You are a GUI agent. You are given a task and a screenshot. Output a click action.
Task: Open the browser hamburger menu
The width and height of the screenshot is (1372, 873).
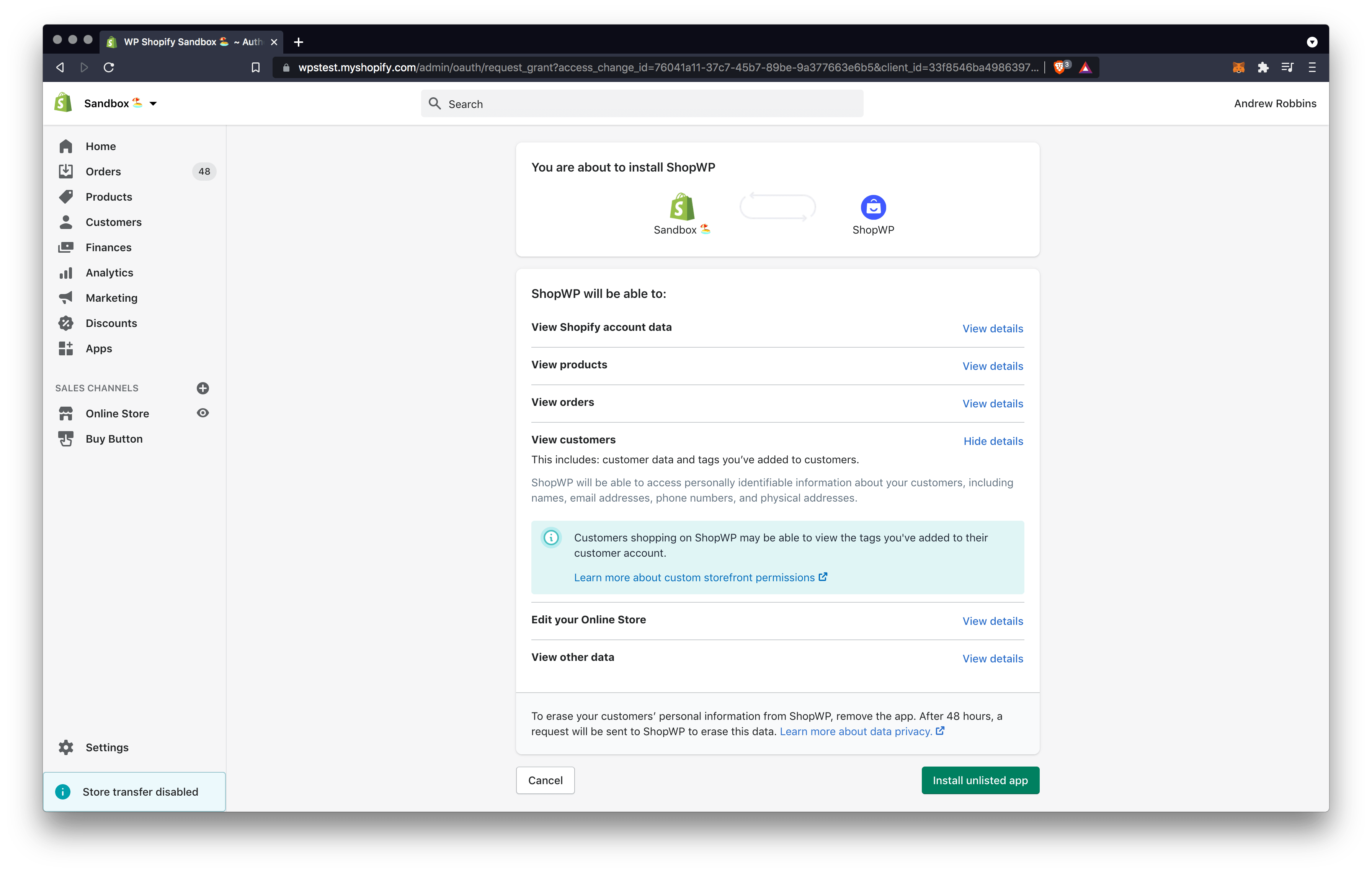tap(1312, 67)
